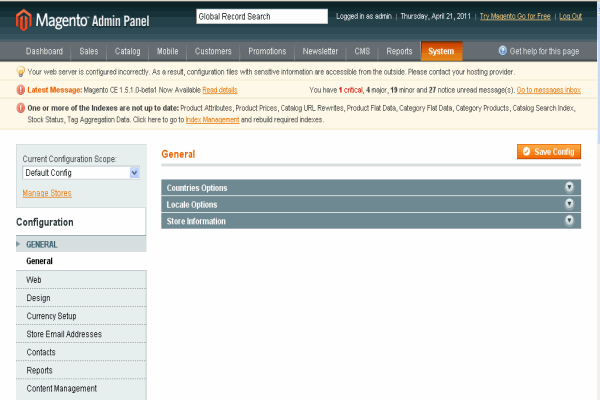
Task: Expand Locale Options arrow icon
Action: [x=569, y=204]
